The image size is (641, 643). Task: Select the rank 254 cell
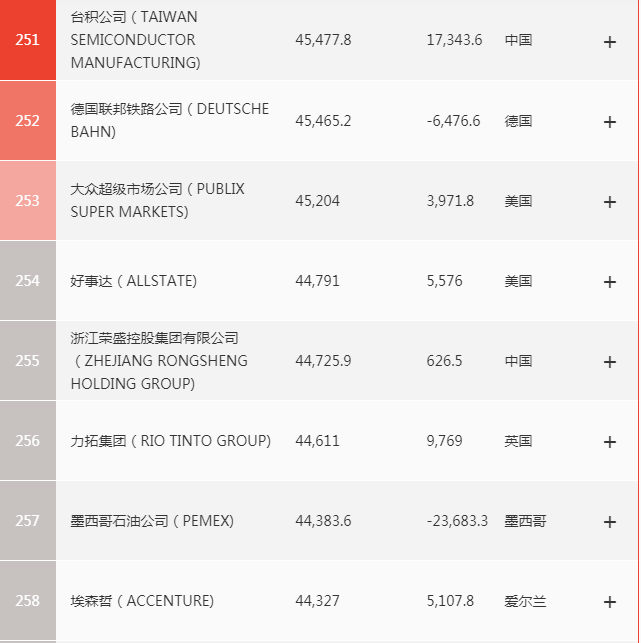tap(28, 281)
